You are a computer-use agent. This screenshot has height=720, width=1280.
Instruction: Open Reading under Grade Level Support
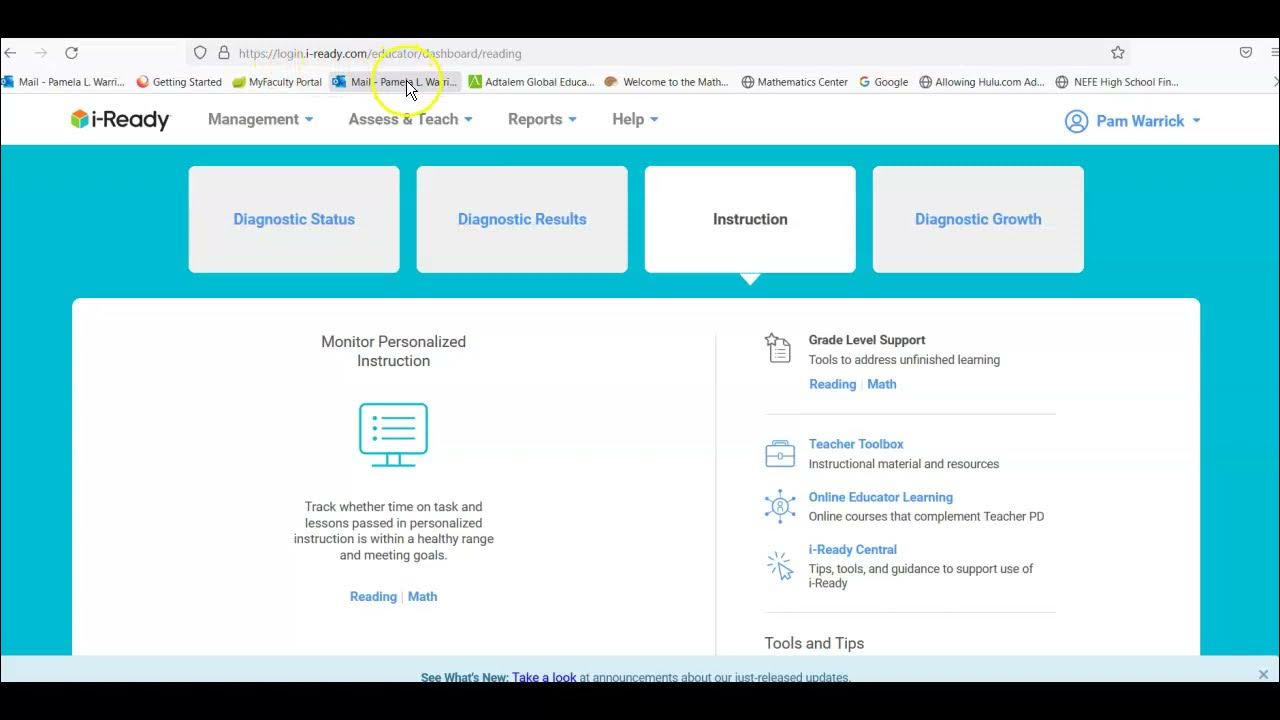pyautogui.click(x=832, y=384)
